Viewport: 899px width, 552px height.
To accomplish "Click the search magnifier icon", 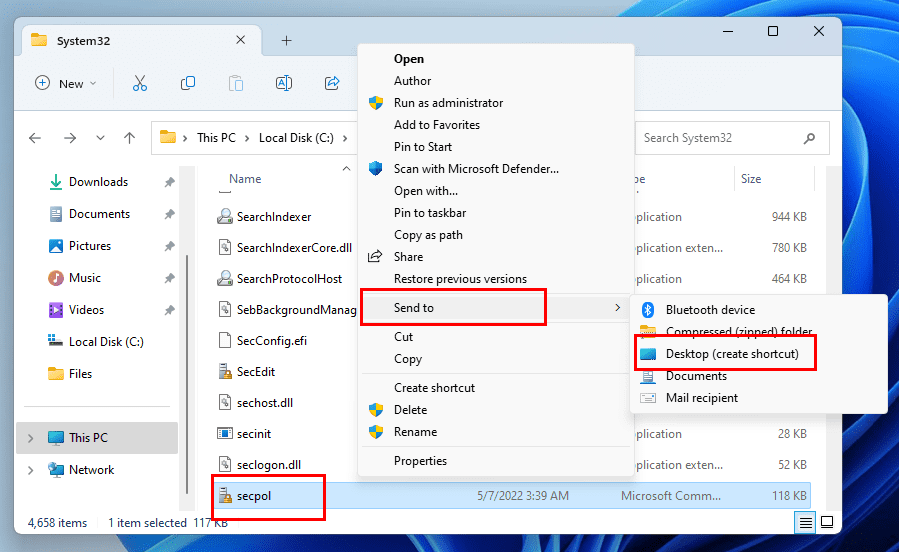I will click(x=809, y=138).
